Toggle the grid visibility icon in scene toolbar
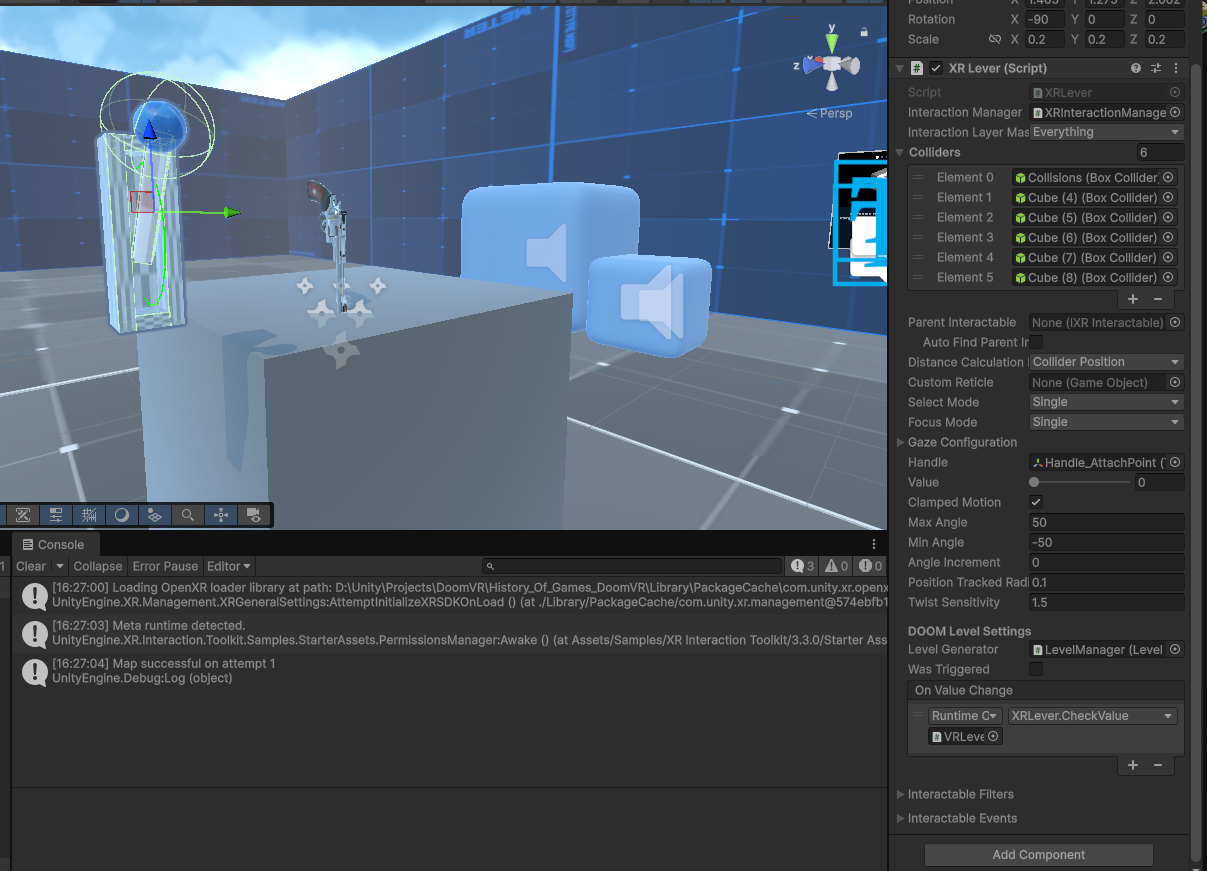 click(88, 515)
